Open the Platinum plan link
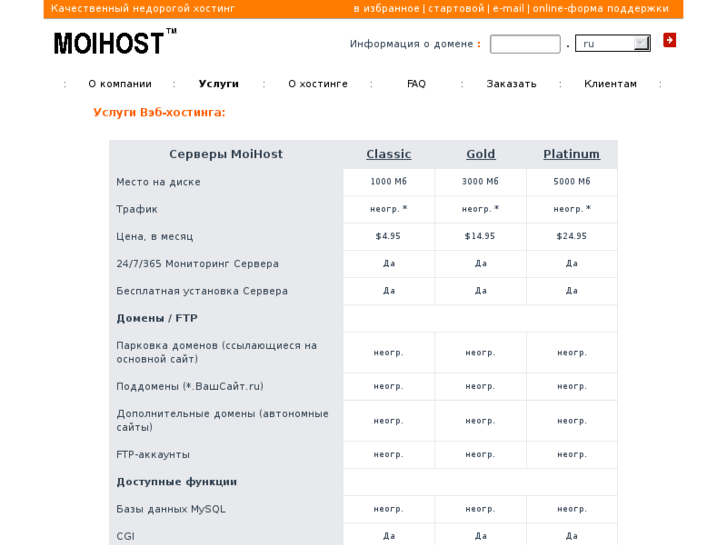This screenshot has height=545, width=727. 572,154
